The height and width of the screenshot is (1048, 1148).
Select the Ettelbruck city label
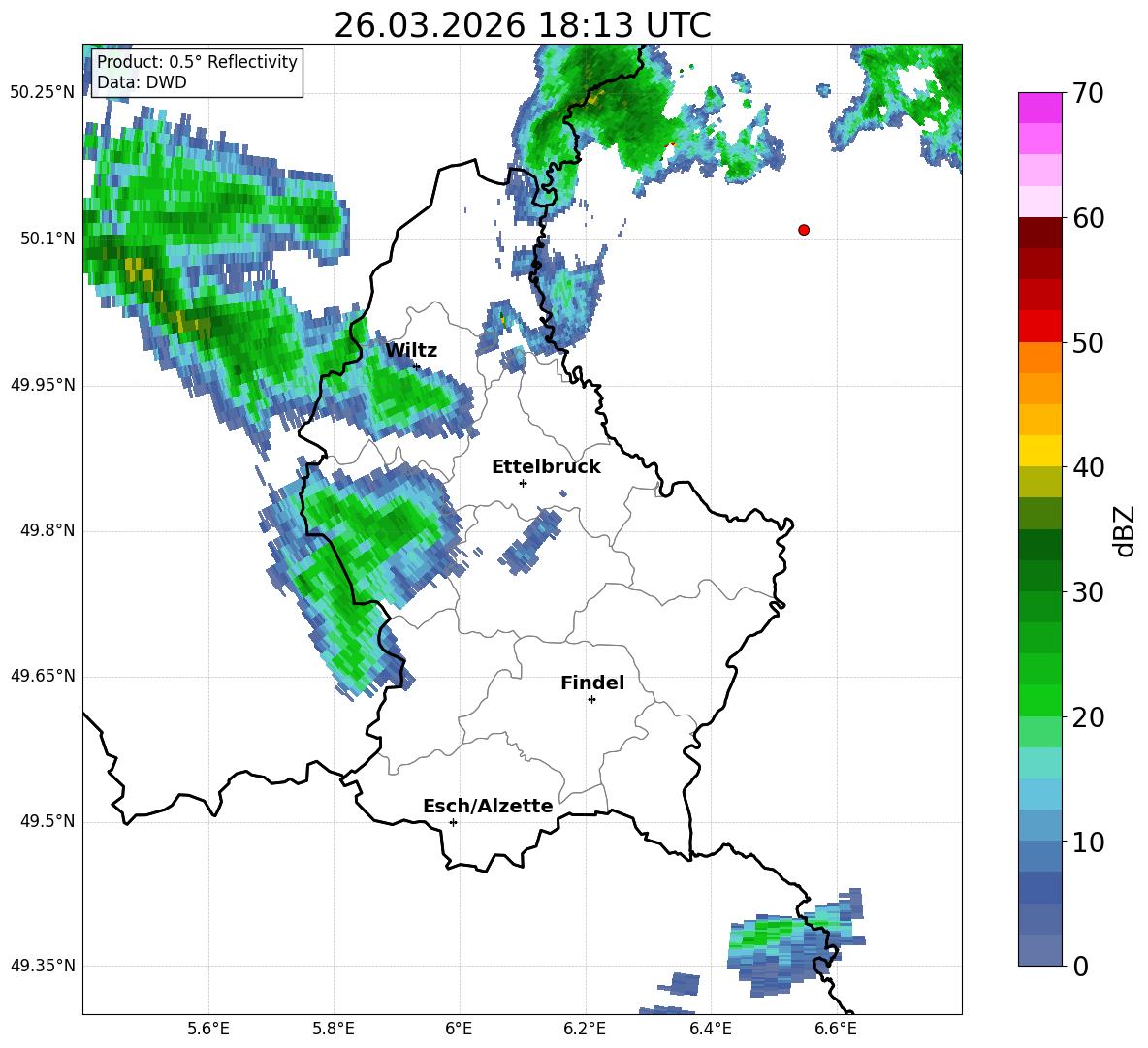(546, 467)
